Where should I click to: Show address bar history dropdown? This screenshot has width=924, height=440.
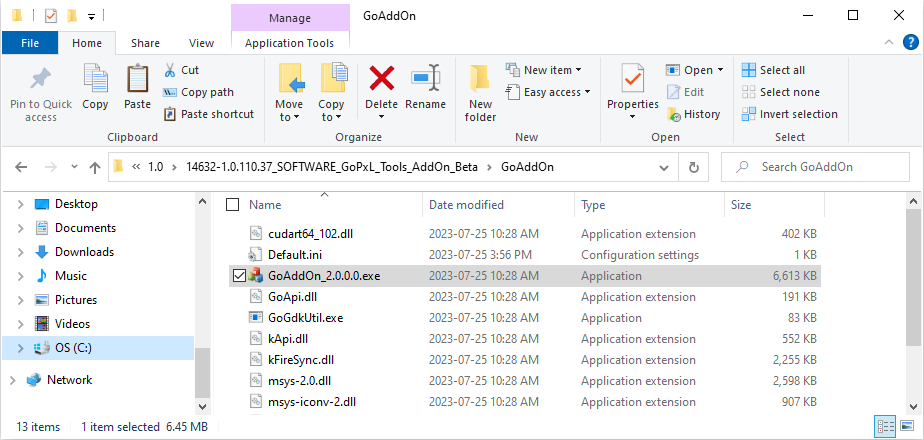click(x=664, y=167)
